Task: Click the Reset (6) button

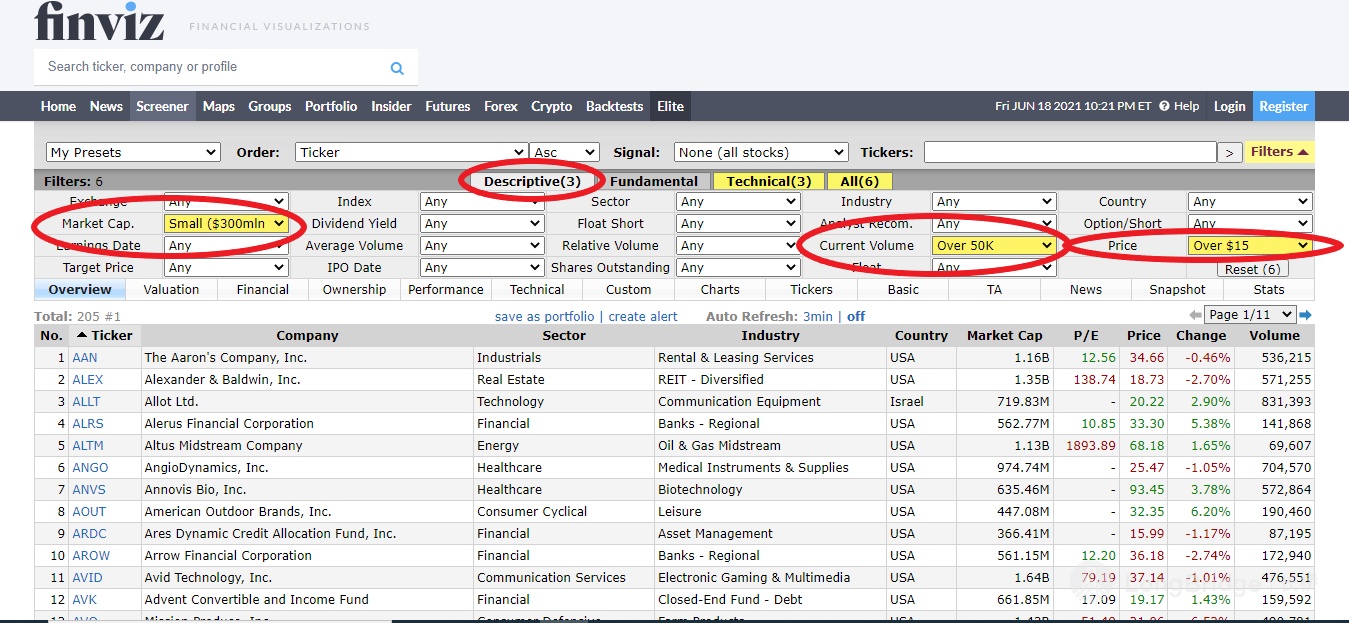Action: pos(1252,269)
